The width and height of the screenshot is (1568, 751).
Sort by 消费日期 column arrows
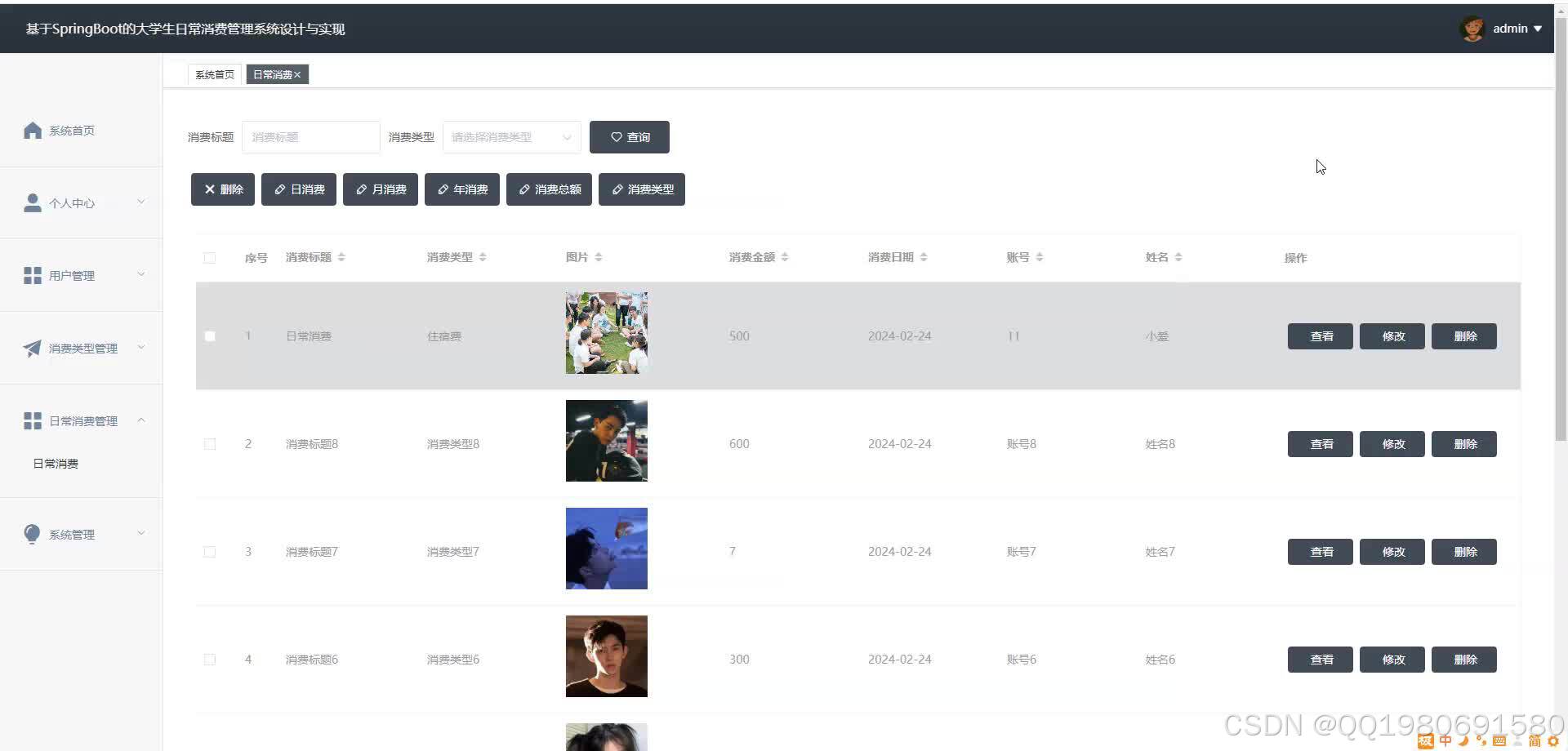point(924,257)
